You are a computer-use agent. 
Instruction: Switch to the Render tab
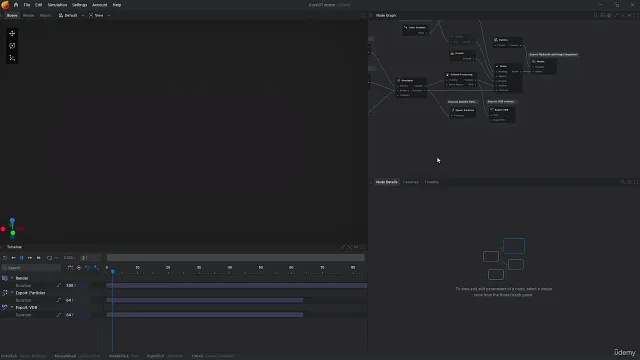[28, 16]
